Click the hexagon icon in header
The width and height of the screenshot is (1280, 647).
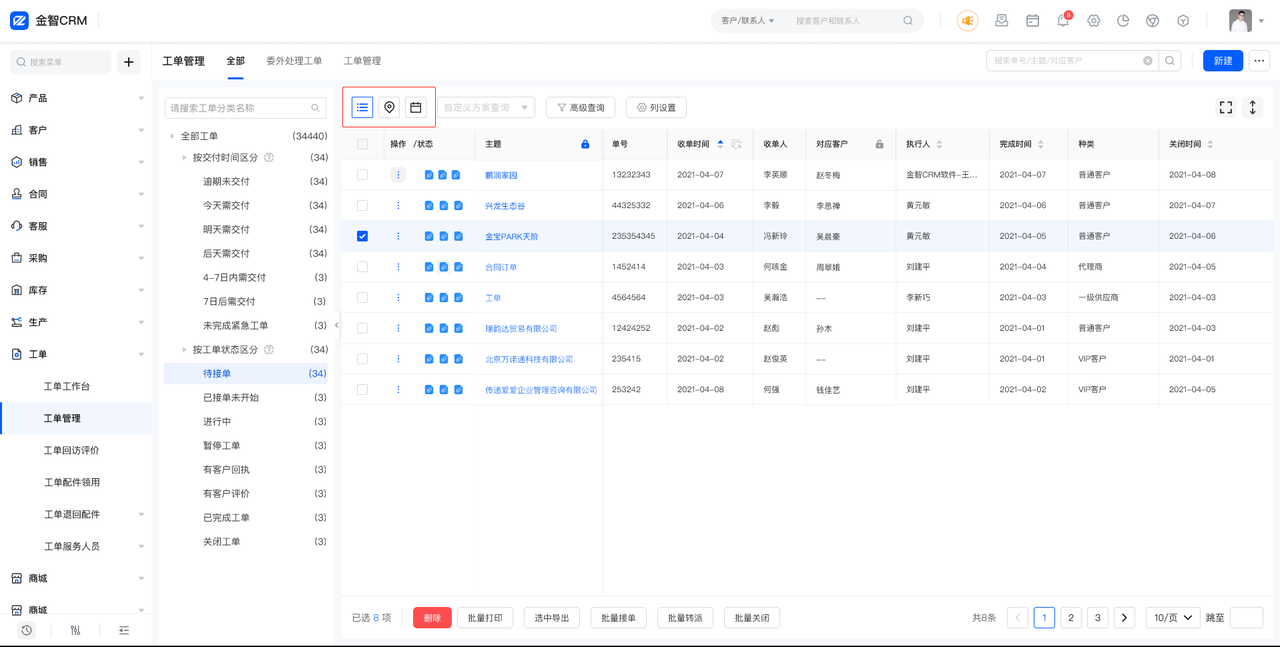pyautogui.click(x=1183, y=21)
